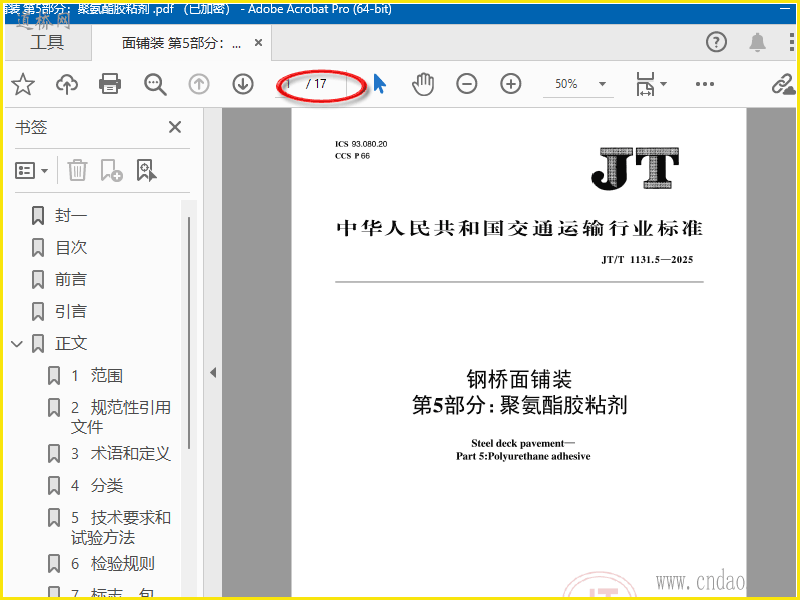Open the find text magnifier tool
This screenshot has width=800, height=600.
(155, 84)
